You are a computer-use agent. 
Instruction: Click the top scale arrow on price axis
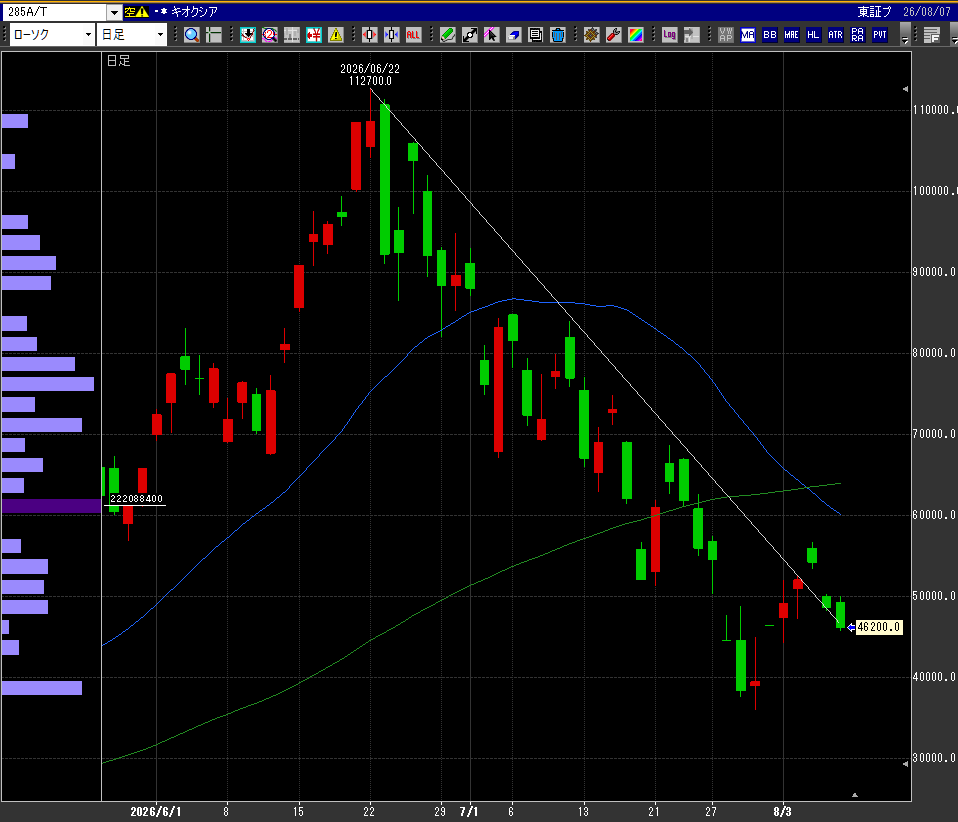point(905,89)
